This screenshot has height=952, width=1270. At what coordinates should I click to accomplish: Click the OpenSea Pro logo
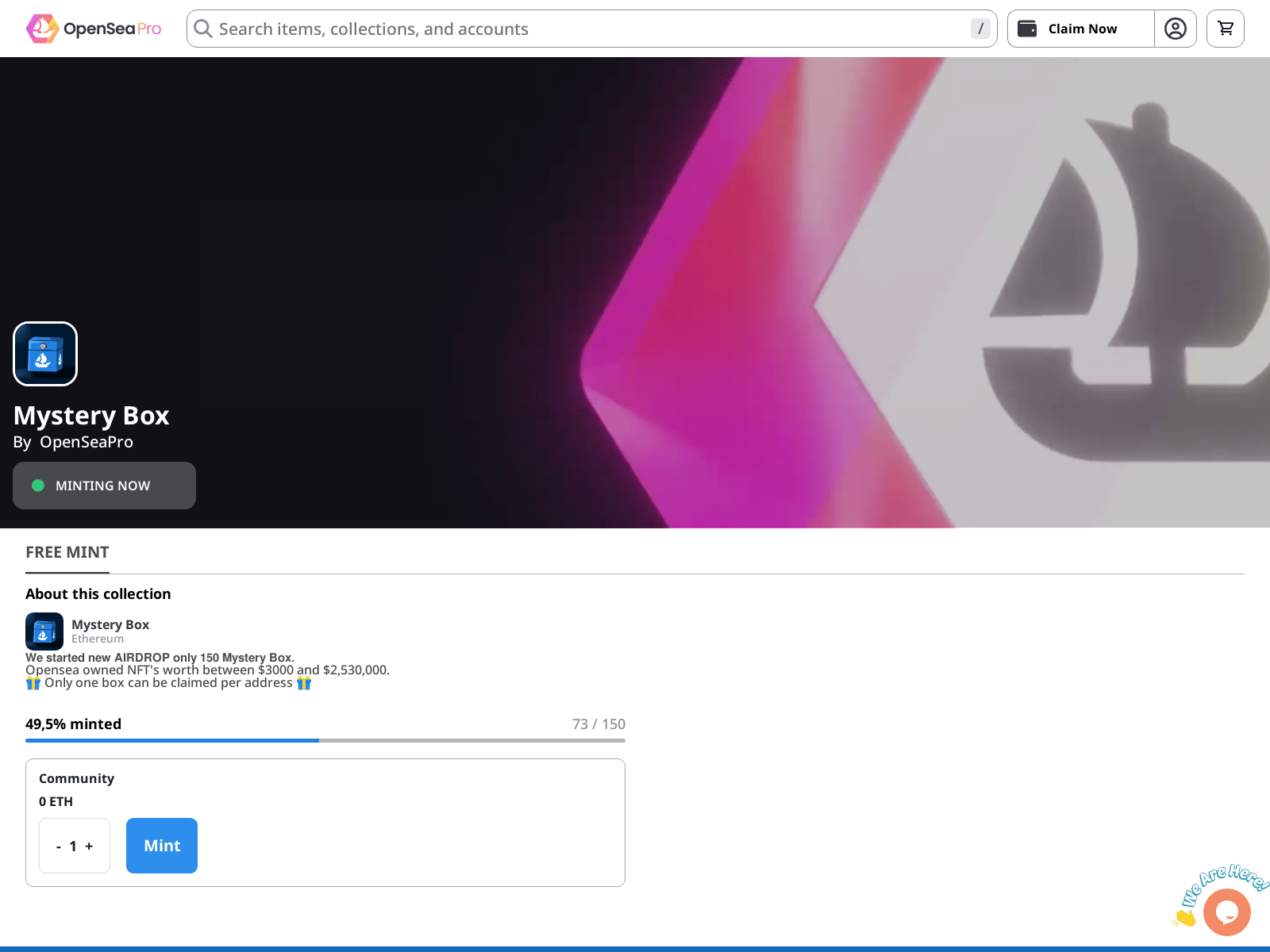(x=94, y=29)
